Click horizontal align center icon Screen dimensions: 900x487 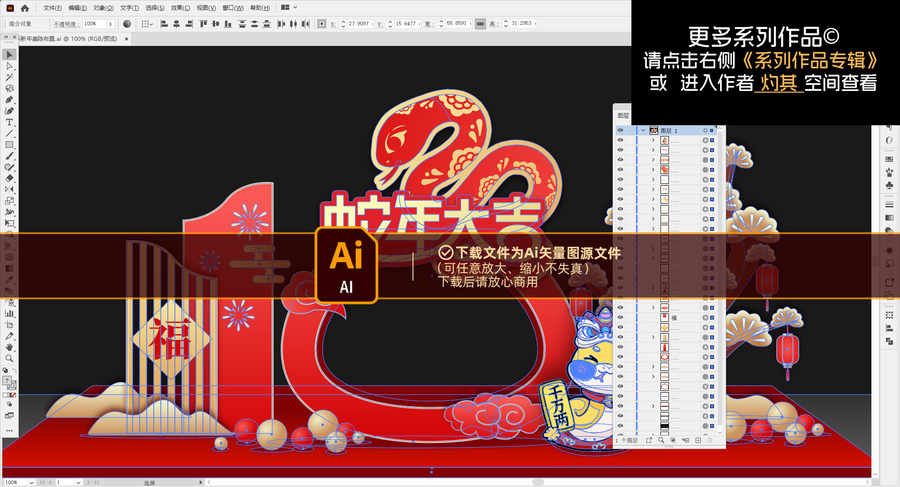point(176,24)
